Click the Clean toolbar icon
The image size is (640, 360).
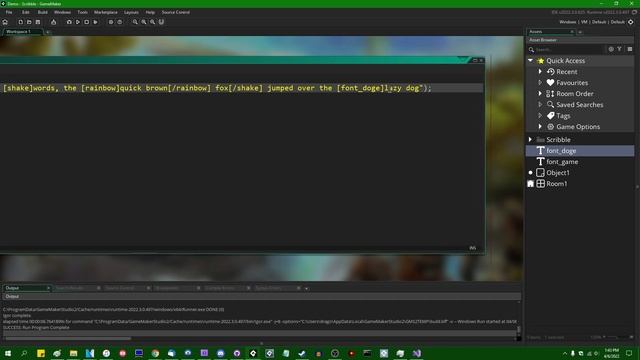pyautogui.click(x=95, y=22)
